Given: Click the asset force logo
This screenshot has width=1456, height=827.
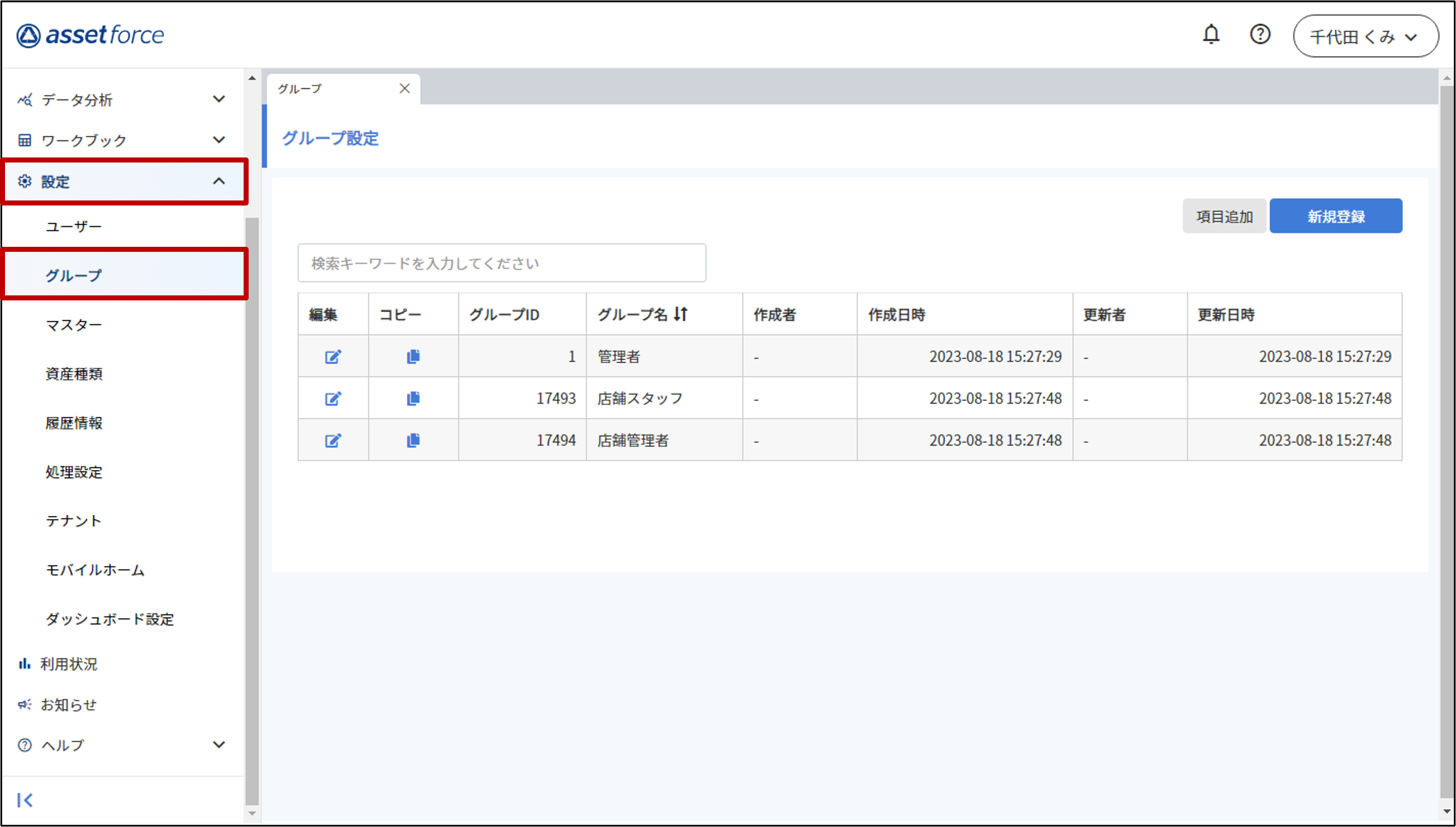Looking at the screenshot, I should [x=91, y=35].
